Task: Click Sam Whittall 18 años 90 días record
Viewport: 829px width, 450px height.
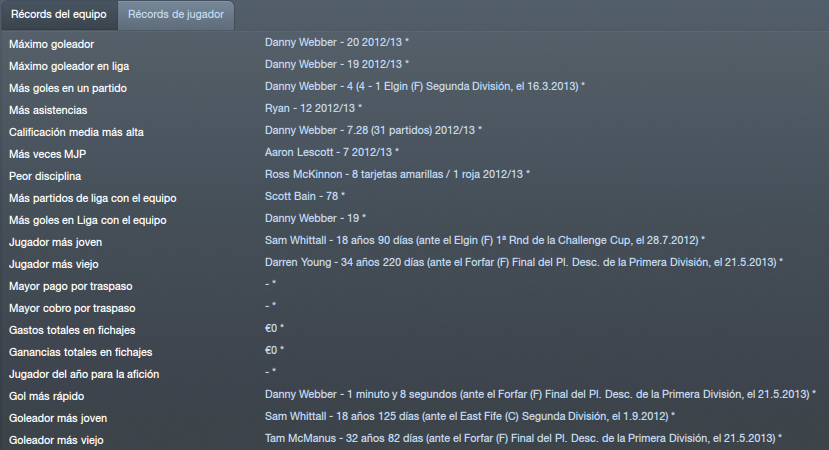Action: point(485,241)
